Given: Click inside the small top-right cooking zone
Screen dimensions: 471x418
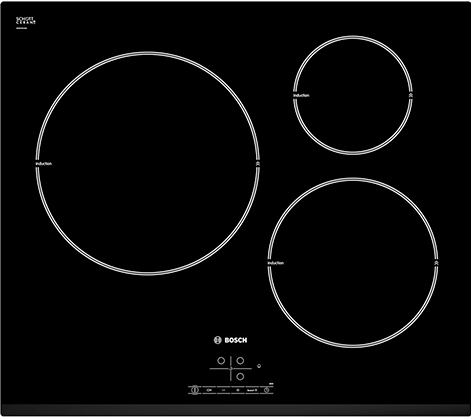Looking at the screenshot, I should click(353, 95).
